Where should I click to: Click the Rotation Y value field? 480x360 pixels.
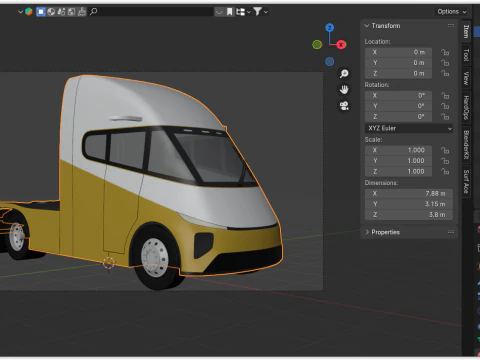[398, 106]
